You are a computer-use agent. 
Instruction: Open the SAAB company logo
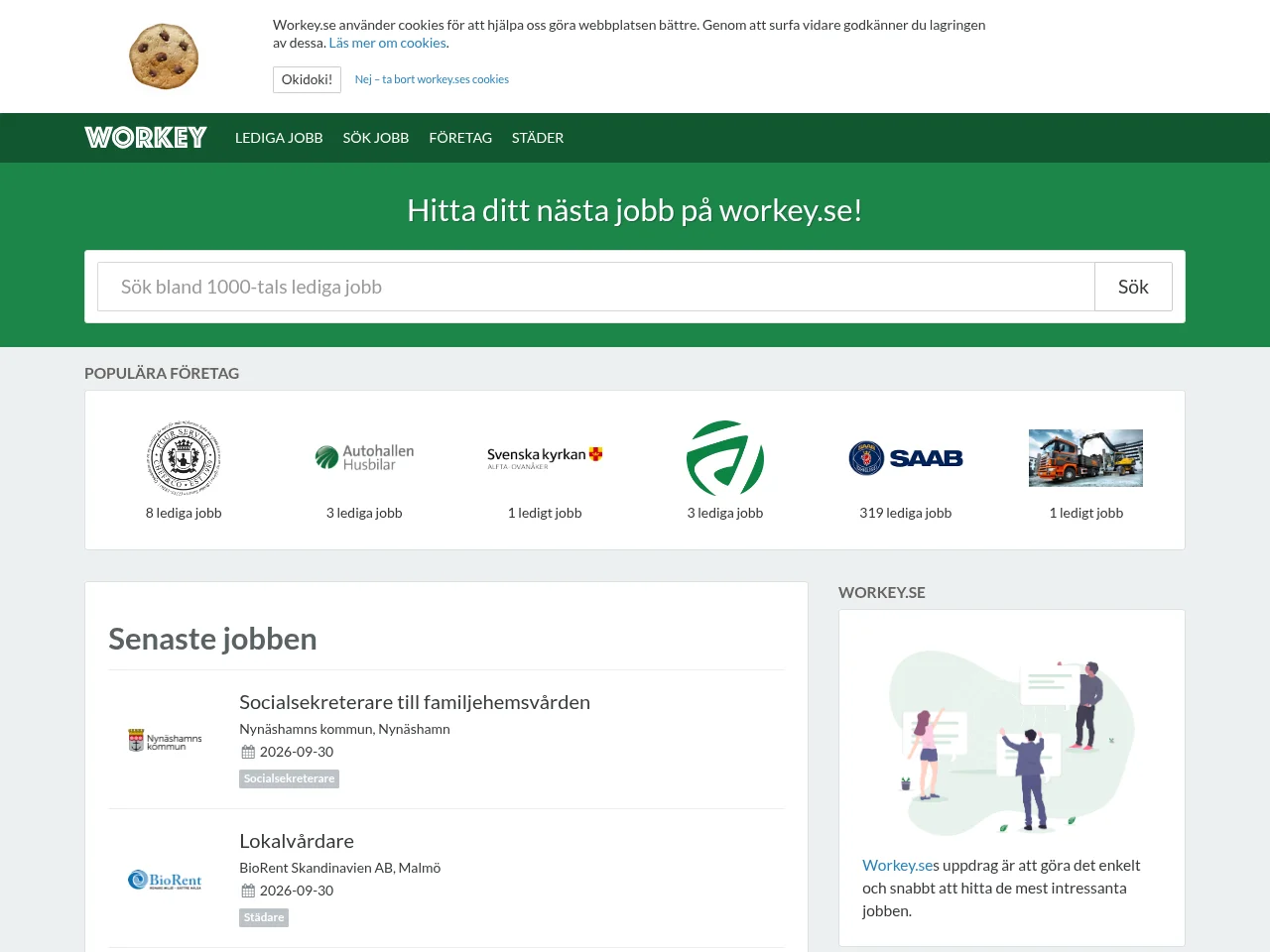906,458
